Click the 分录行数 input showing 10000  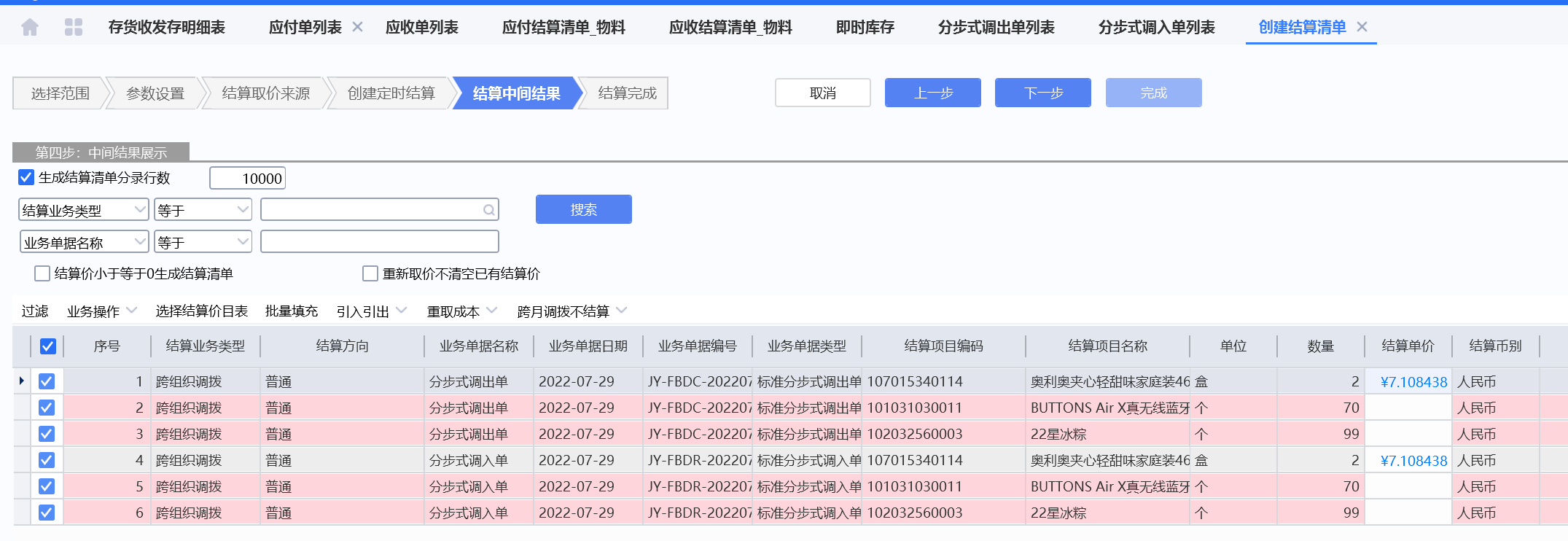pyautogui.click(x=247, y=179)
